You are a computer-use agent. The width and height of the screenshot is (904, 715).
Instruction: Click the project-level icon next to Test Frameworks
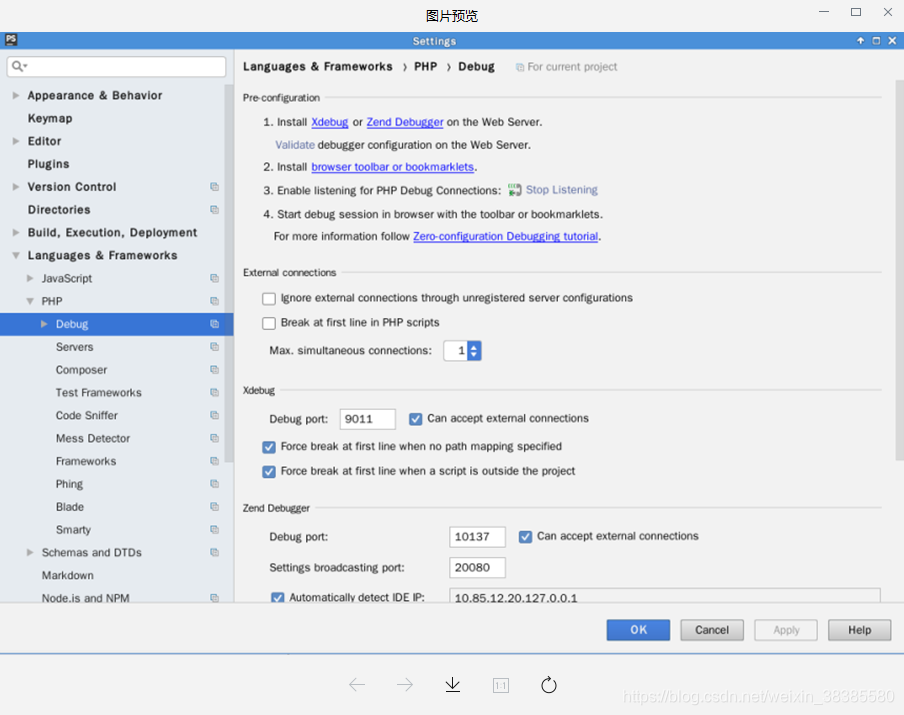(x=214, y=393)
